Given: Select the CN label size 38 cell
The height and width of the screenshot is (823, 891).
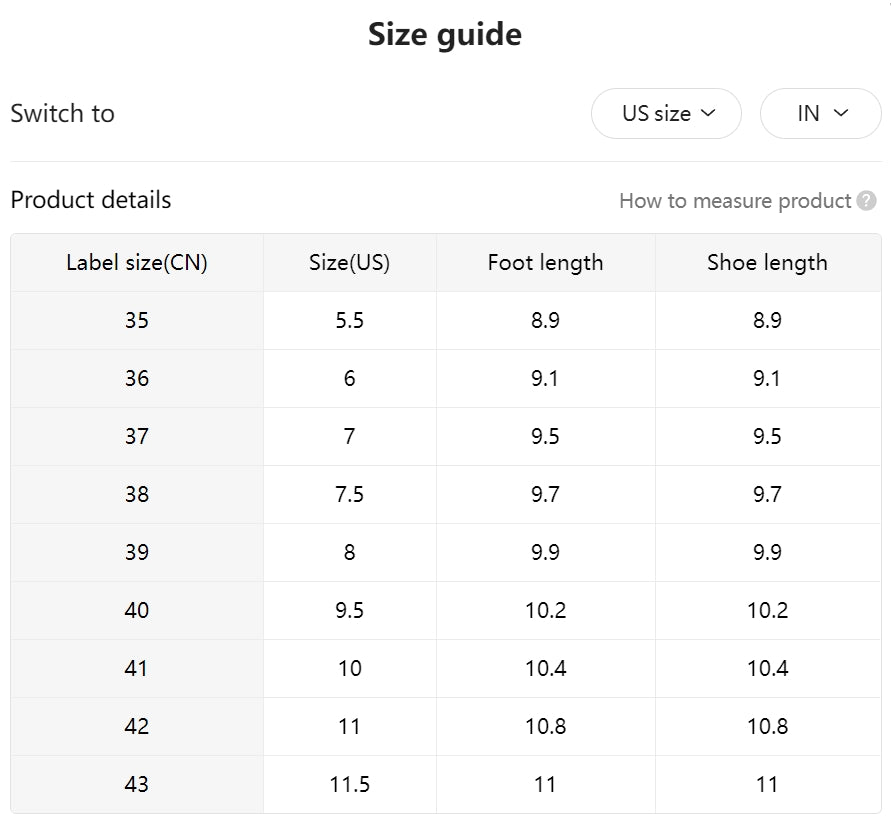Looking at the screenshot, I should 137,495.
